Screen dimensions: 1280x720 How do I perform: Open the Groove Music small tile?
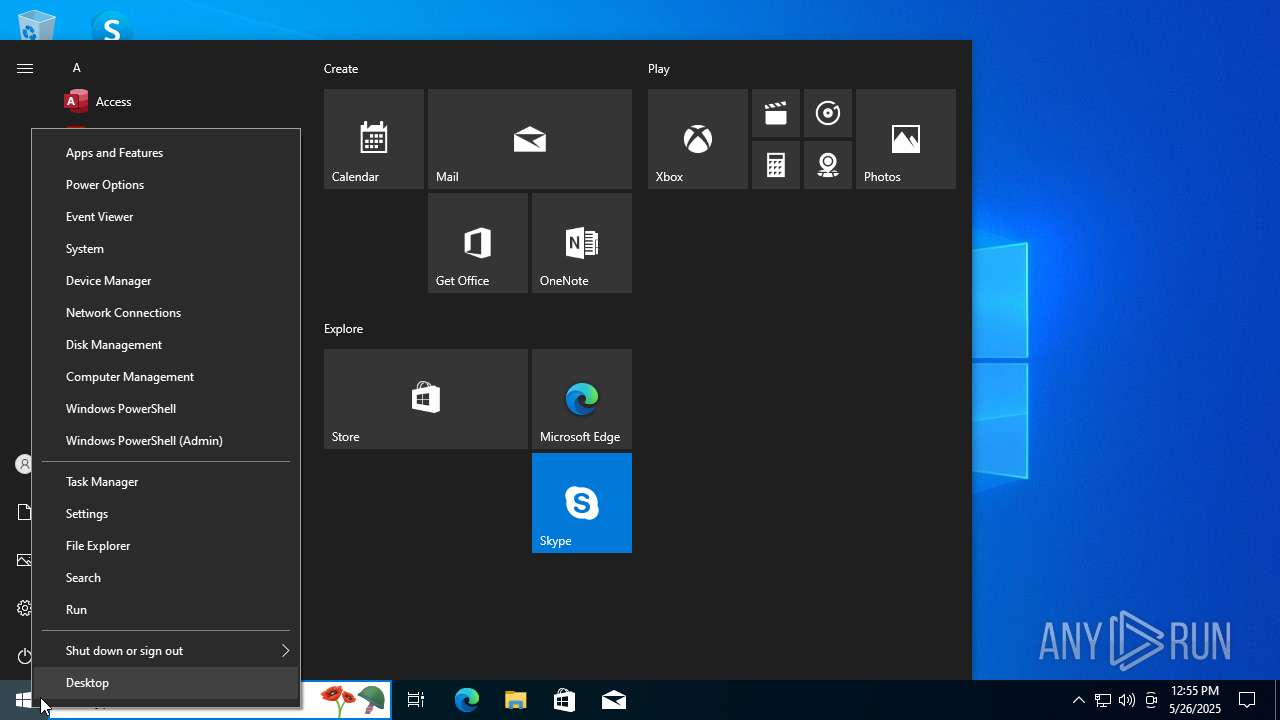tap(828, 113)
